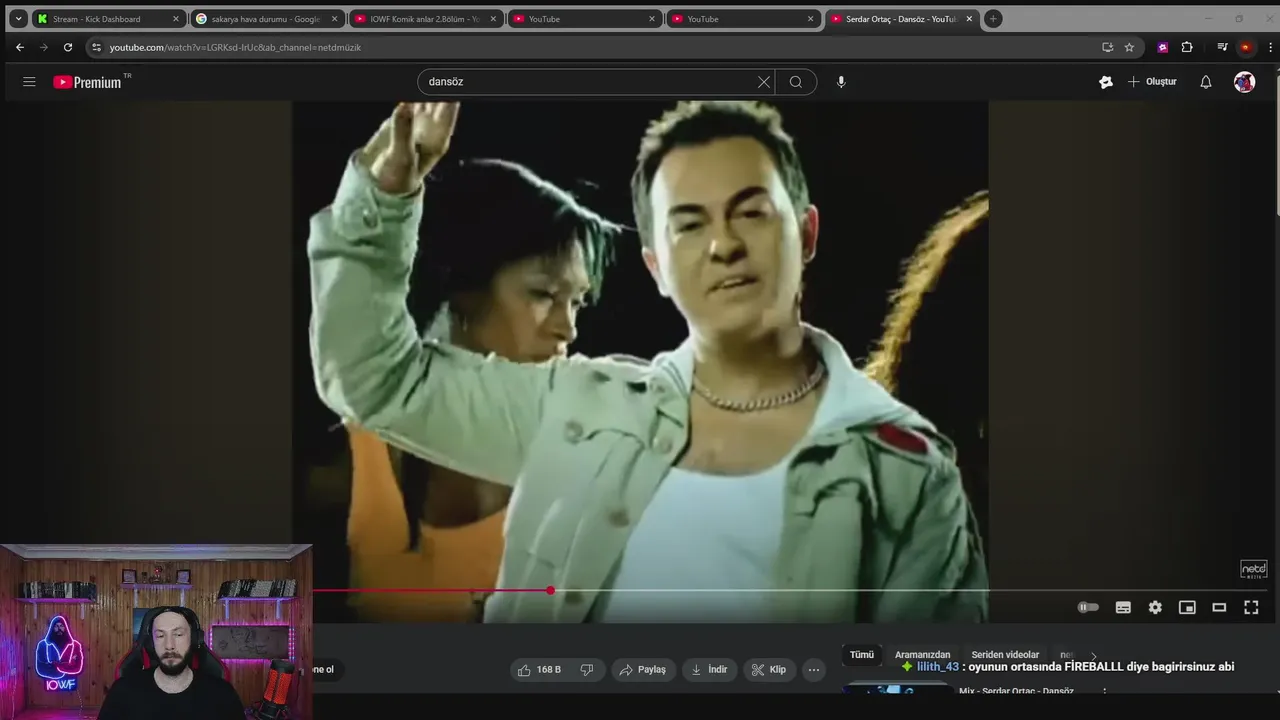Open a new browser tab
The image size is (1280, 720).
pyautogui.click(x=993, y=19)
